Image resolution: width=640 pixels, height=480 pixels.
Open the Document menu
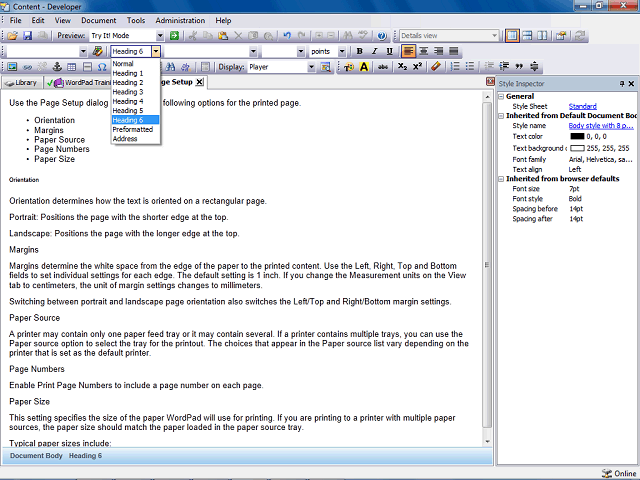click(98, 20)
